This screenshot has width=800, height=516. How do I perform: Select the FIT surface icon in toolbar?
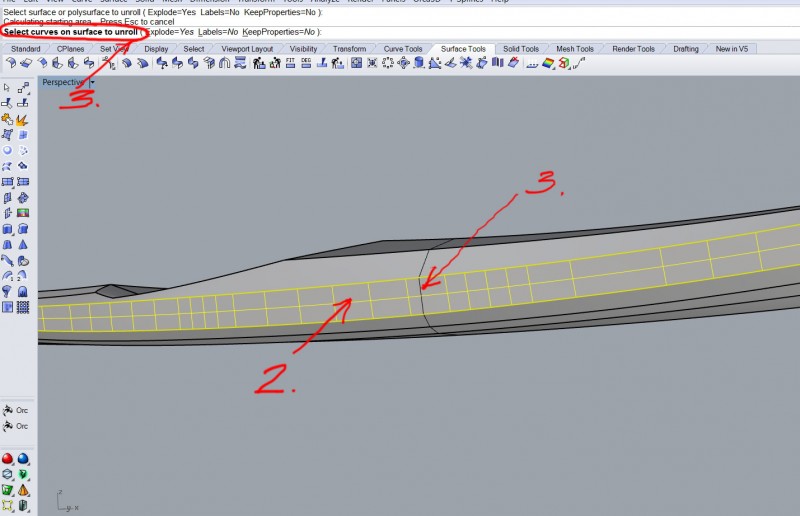(290, 63)
